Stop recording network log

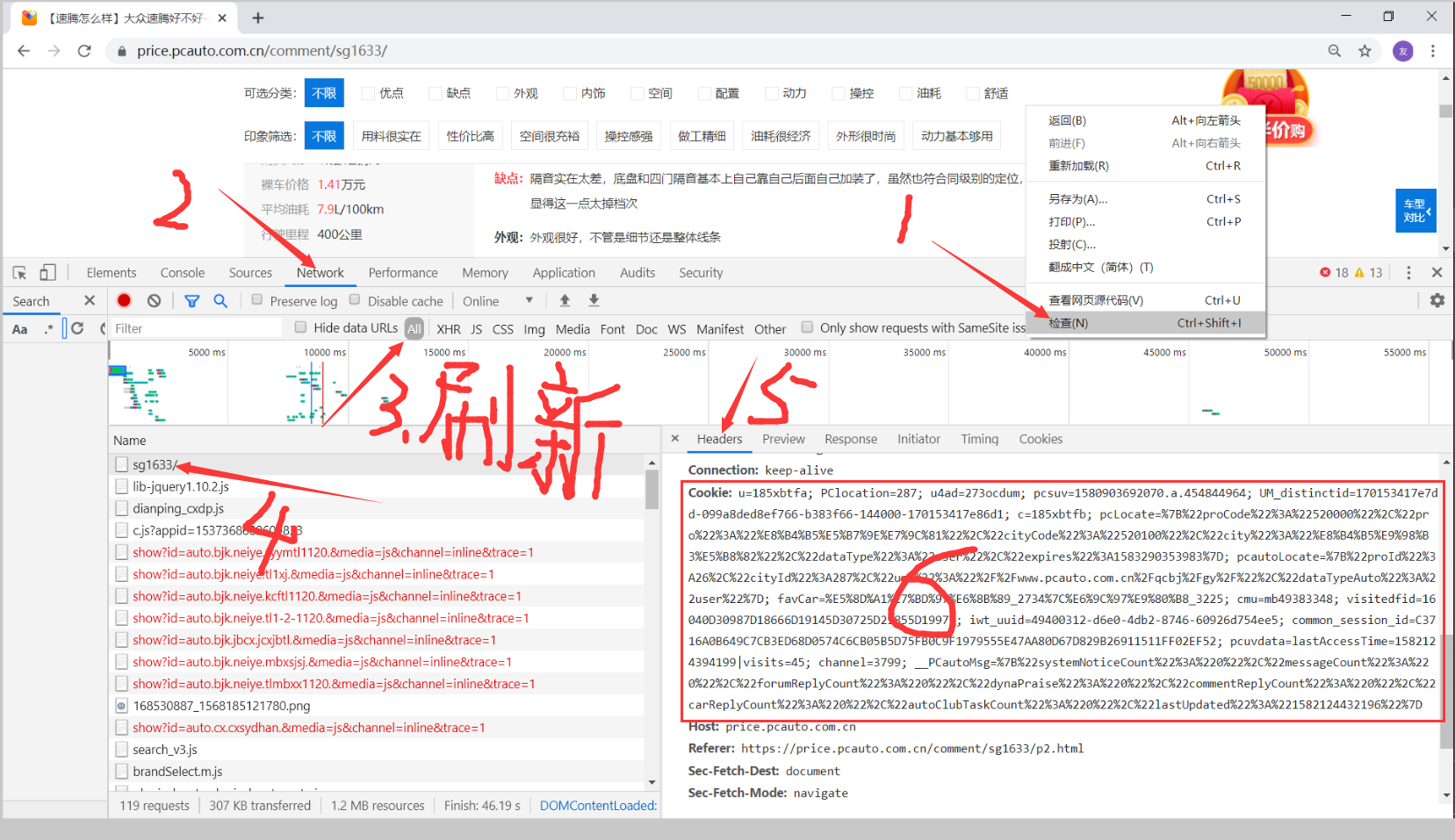[x=125, y=300]
